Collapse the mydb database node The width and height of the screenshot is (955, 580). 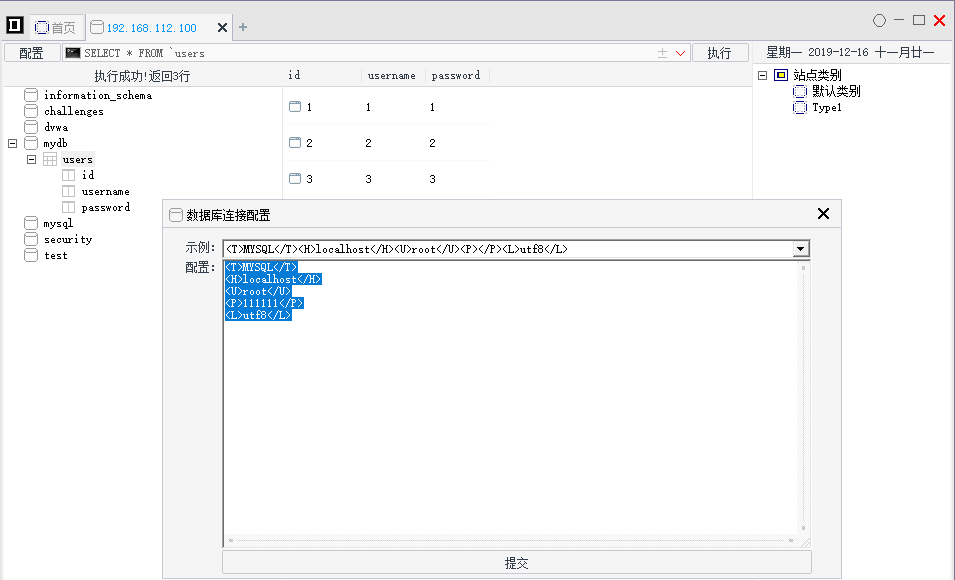13,143
